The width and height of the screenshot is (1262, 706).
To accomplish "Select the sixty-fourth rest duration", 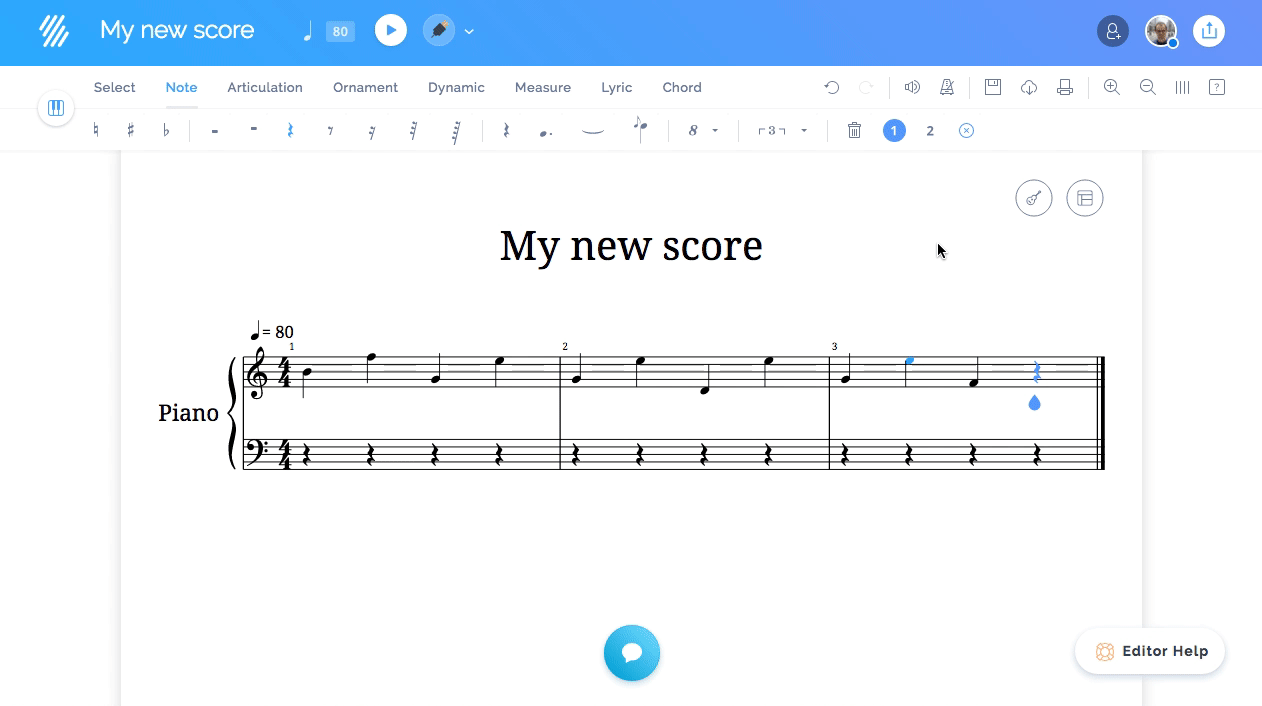I will tap(456, 130).
